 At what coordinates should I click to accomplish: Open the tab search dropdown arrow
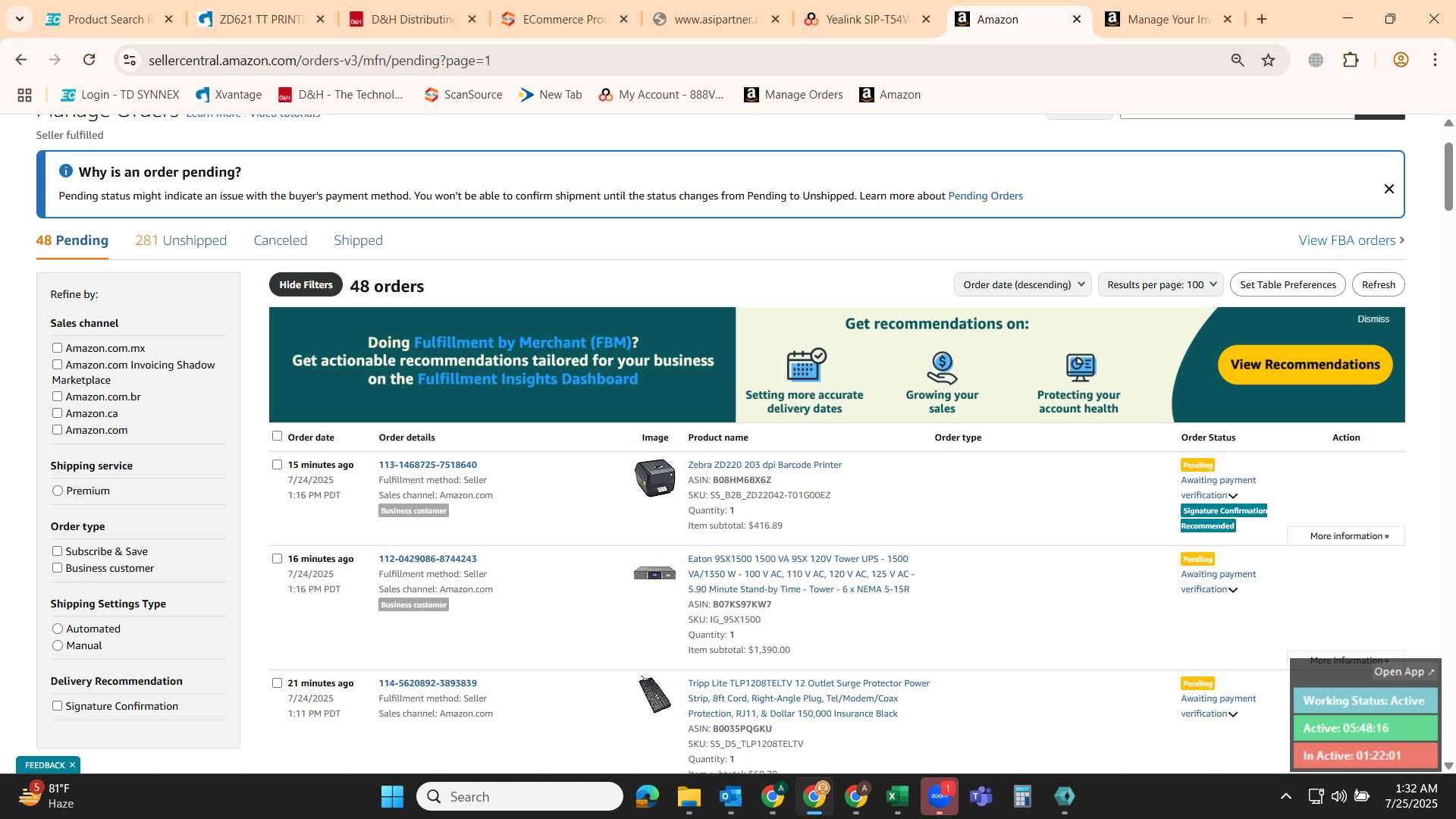(x=19, y=19)
